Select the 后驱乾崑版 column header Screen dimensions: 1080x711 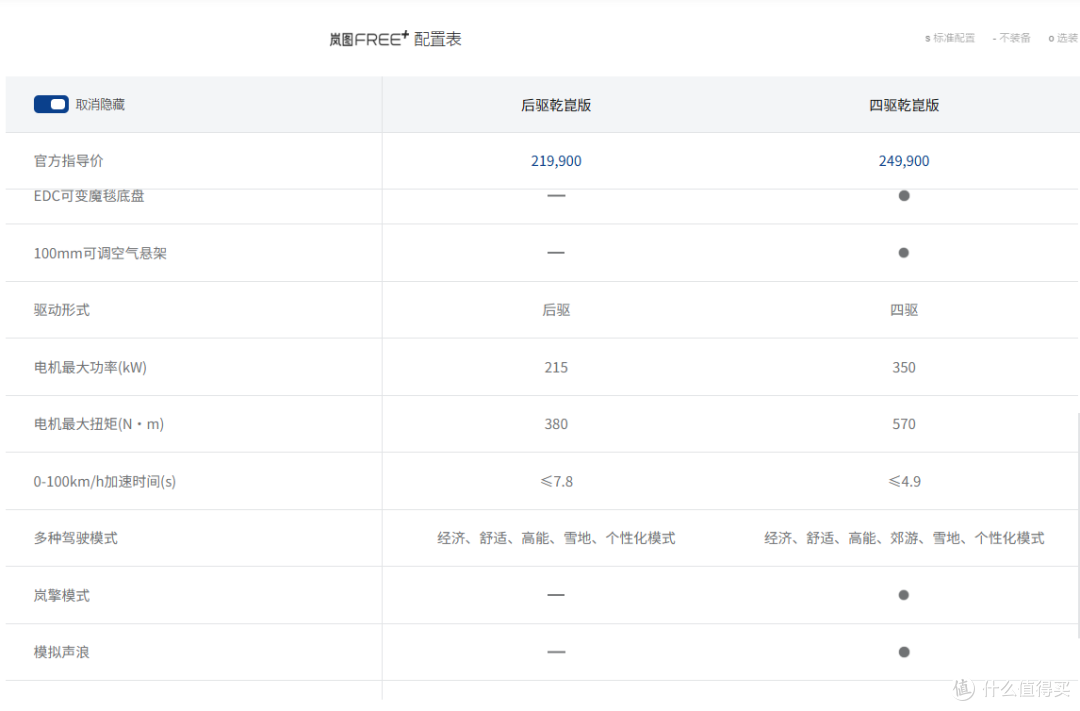pos(556,105)
